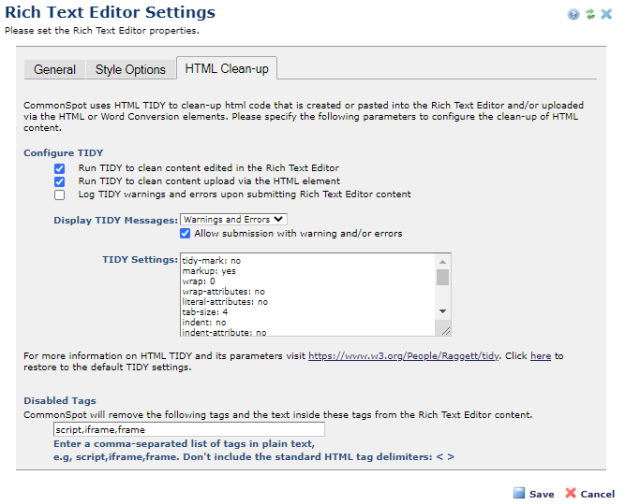Switch to the General tab
Screen dimensions: 625x504
54,70
